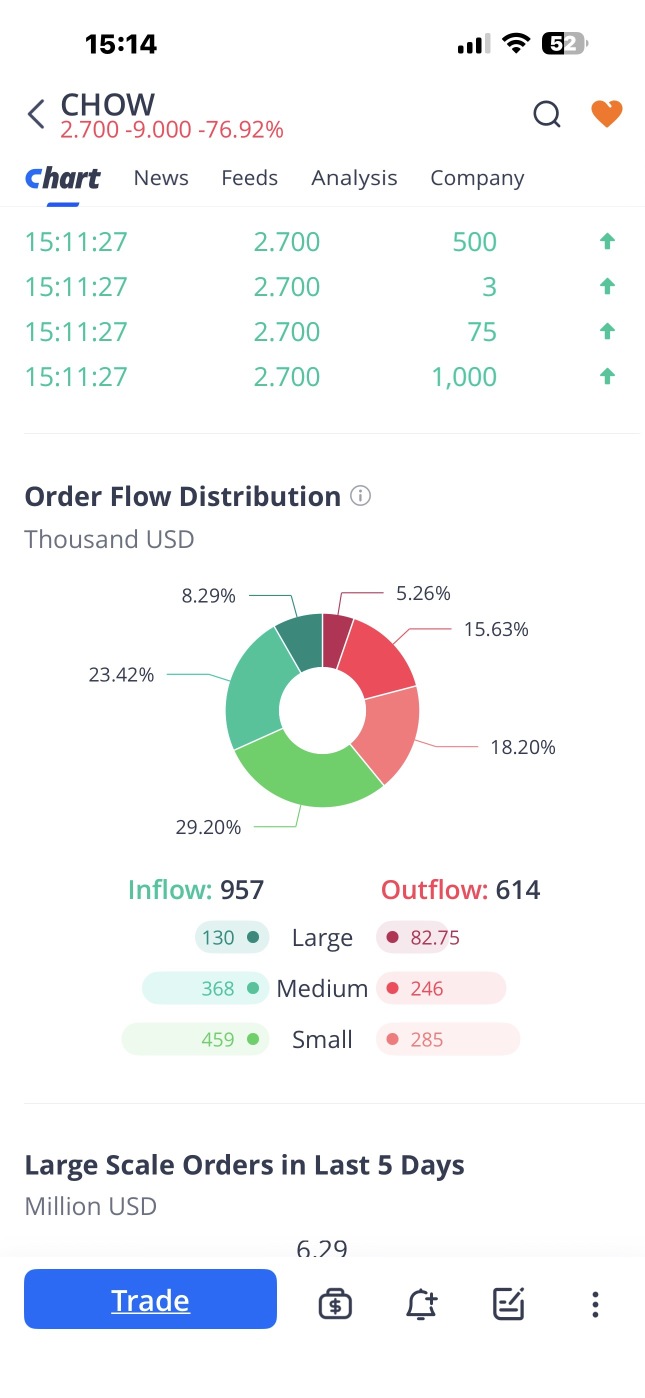Tap the Medium outflow 246 legend pill
The width and height of the screenshot is (645, 1398).
coord(441,989)
